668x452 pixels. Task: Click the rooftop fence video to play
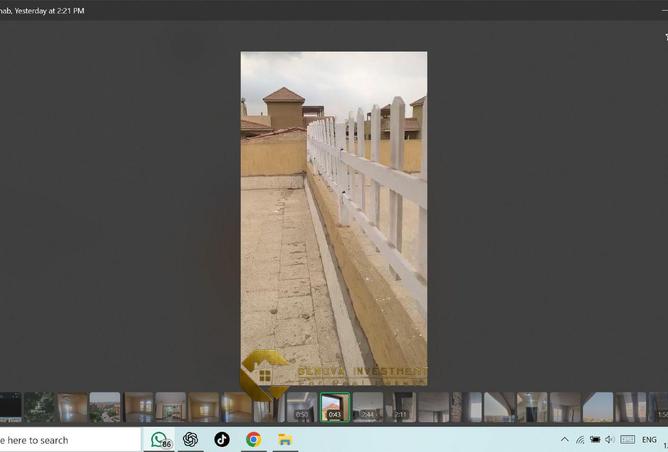coord(334,219)
